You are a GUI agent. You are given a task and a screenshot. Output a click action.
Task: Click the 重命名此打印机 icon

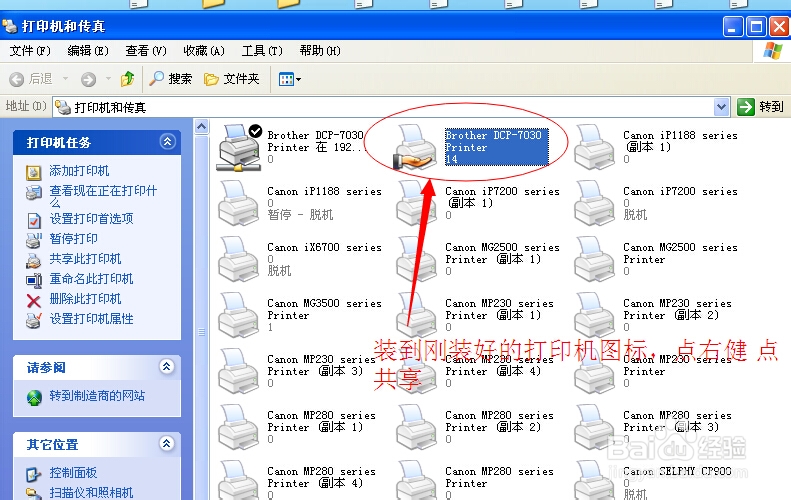tap(33, 281)
